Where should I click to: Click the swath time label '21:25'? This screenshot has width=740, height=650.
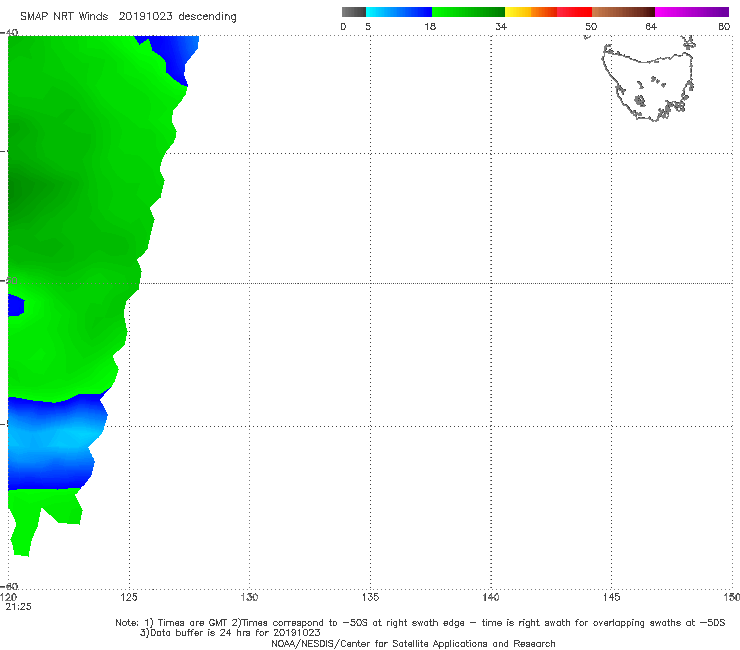(18, 607)
